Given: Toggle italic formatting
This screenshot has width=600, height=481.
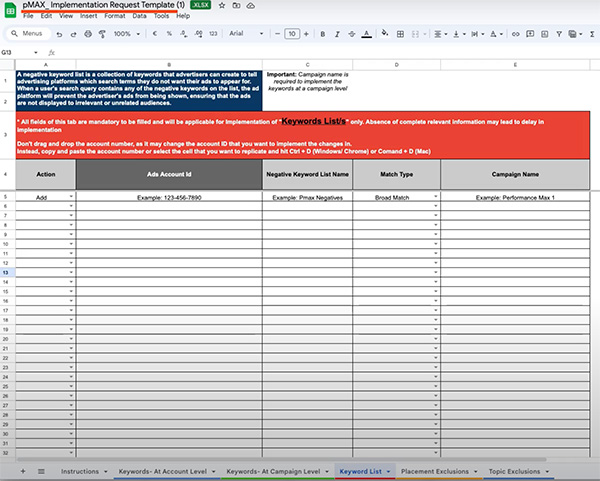Looking at the screenshot, I should tap(337, 34).
